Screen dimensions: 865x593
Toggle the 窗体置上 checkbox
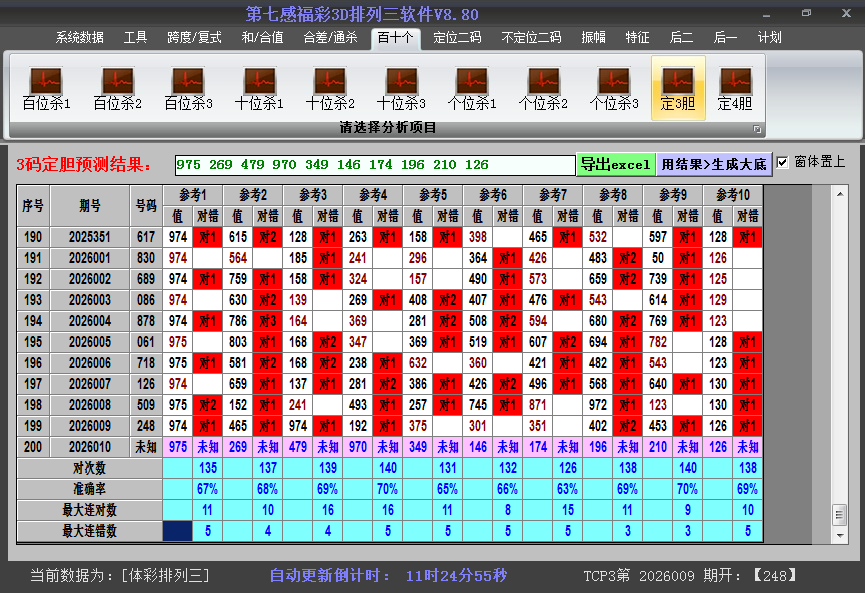tap(783, 162)
